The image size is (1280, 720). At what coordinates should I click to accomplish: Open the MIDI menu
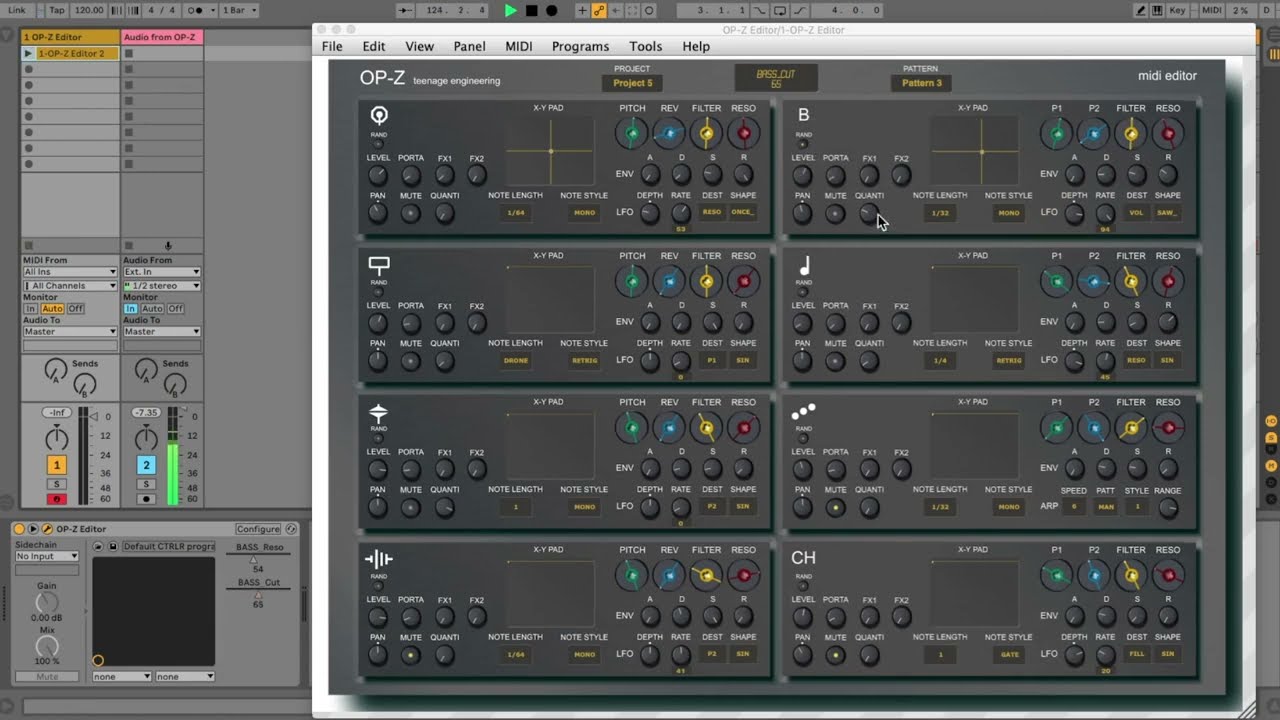pos(519,46)
